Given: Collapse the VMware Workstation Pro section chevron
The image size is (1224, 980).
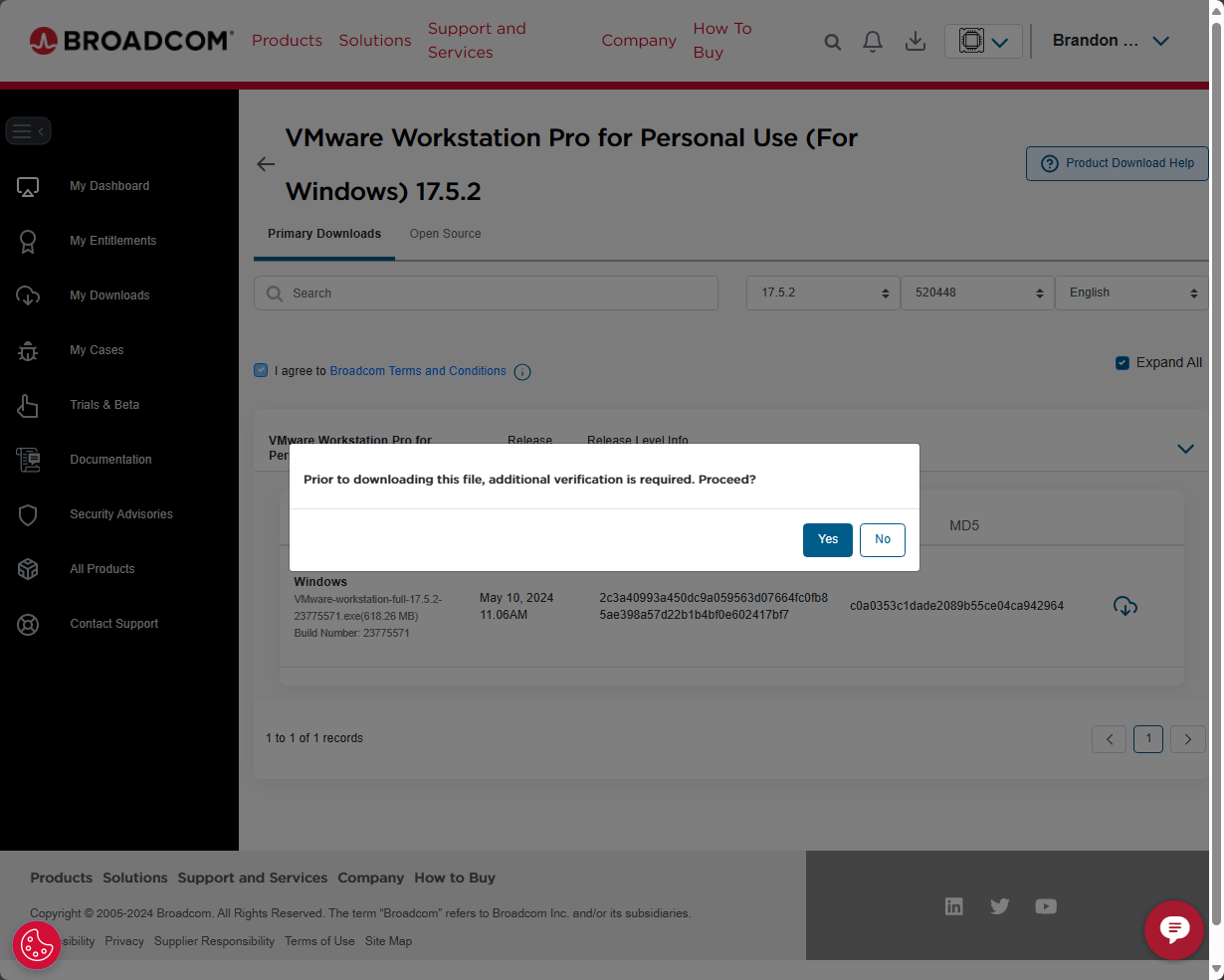Looking at the screenshot, I should click(x=1185, y=449).
